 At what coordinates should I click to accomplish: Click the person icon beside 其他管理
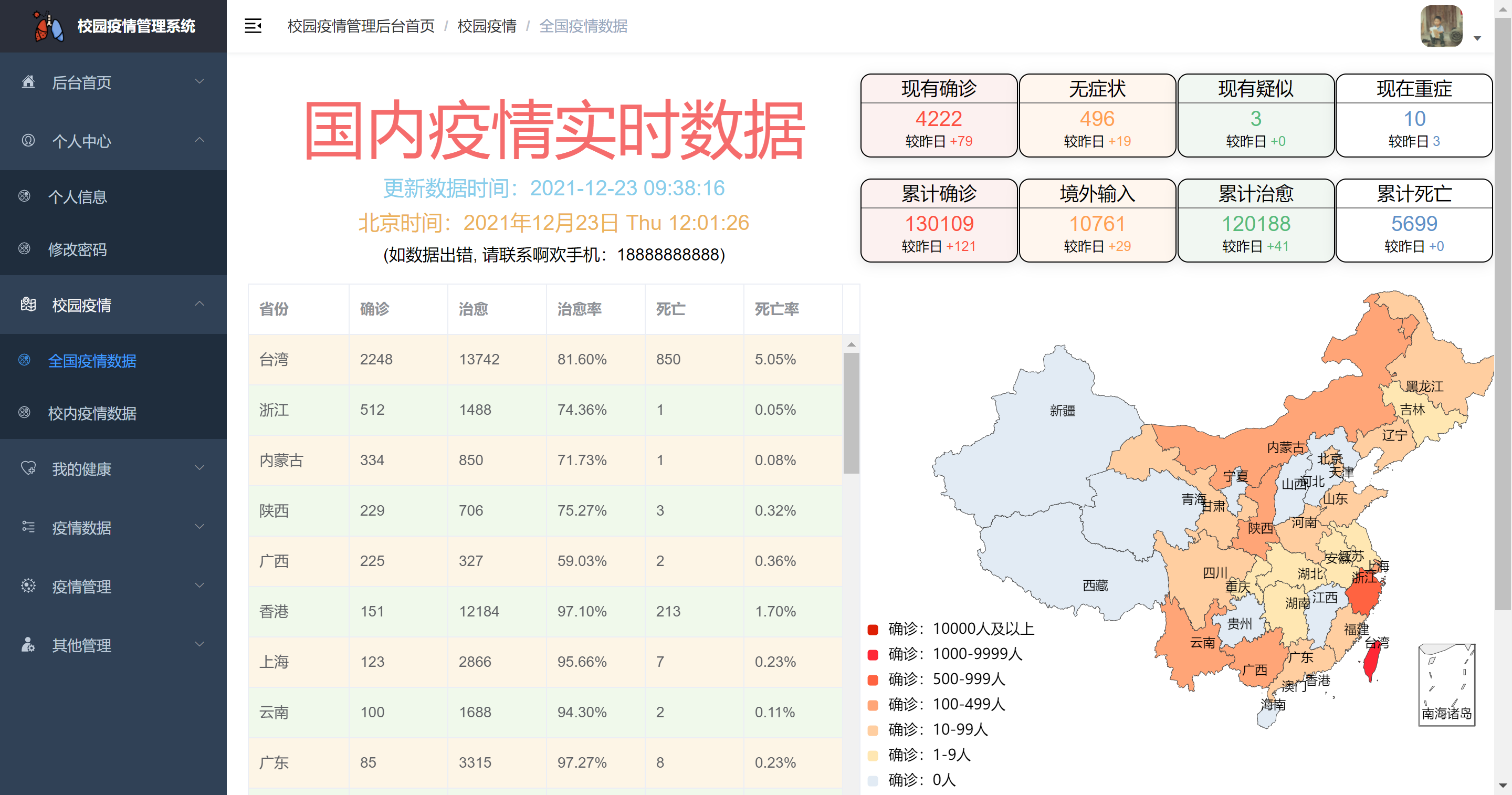point(28,644)
